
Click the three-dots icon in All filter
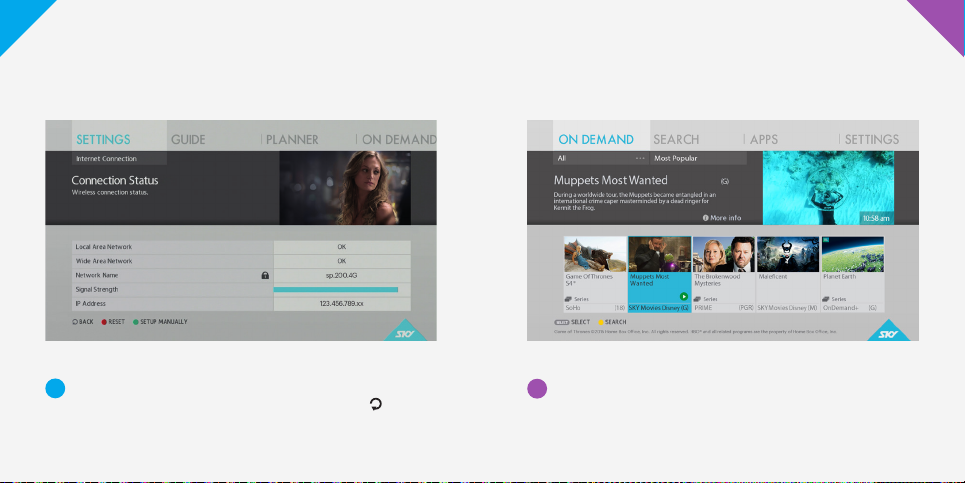click(640, 158)
